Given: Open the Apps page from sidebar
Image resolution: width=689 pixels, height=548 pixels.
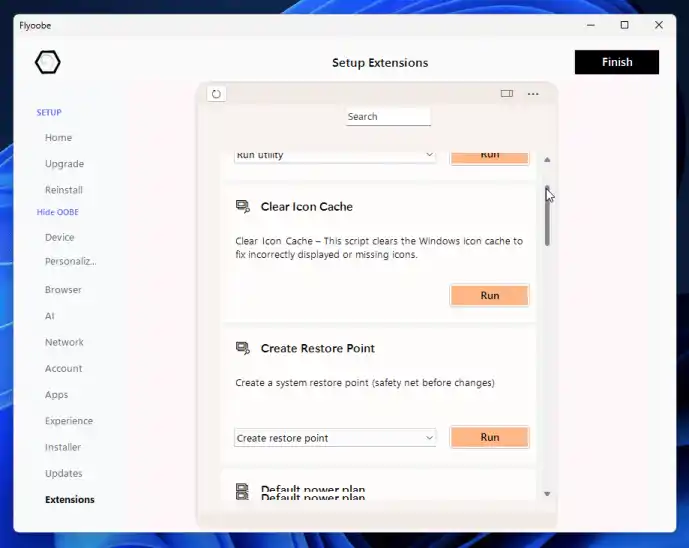Looking at the screenshot, I should click(x=56, y=395).
